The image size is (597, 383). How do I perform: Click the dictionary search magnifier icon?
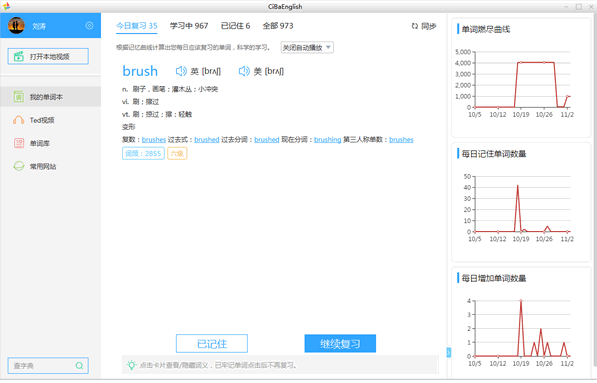[x=79, y=365]
